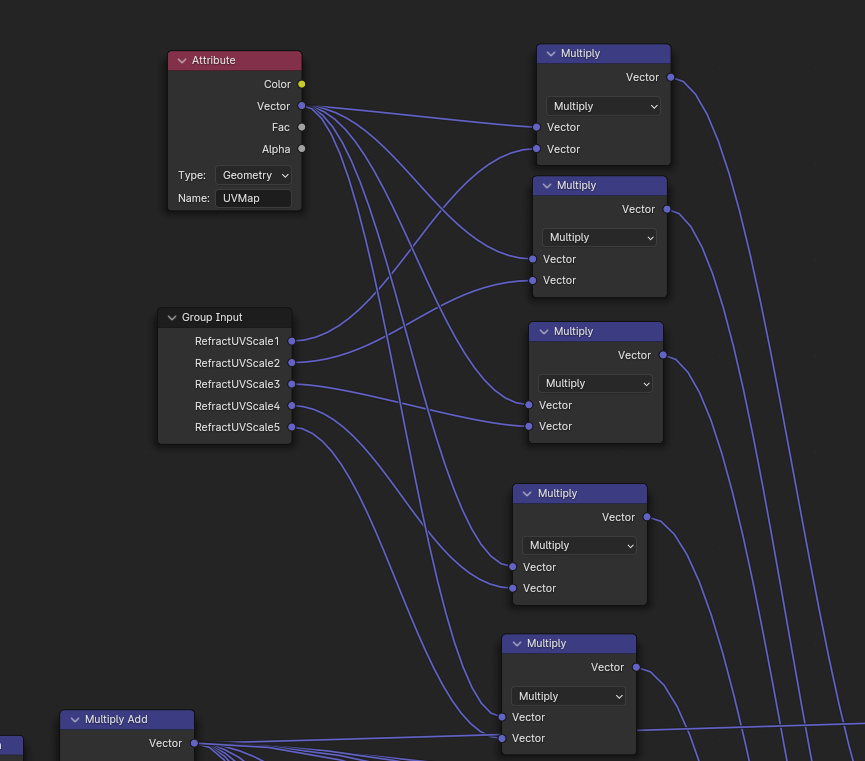Collapse the Attribute node using its chevron
This screenshot has height=761, width=865.
(x=182, y=61)
